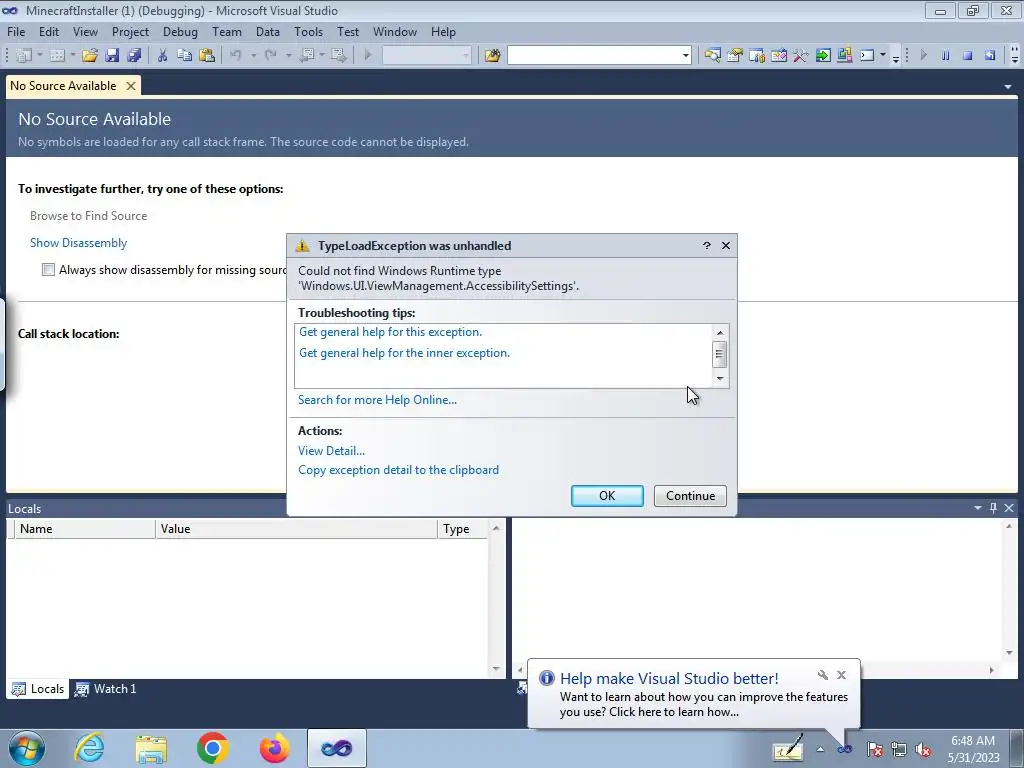
Task: Click the troubleshooting tips scroll down arrow
Action: pyautogui.click(x=720, y=379)
